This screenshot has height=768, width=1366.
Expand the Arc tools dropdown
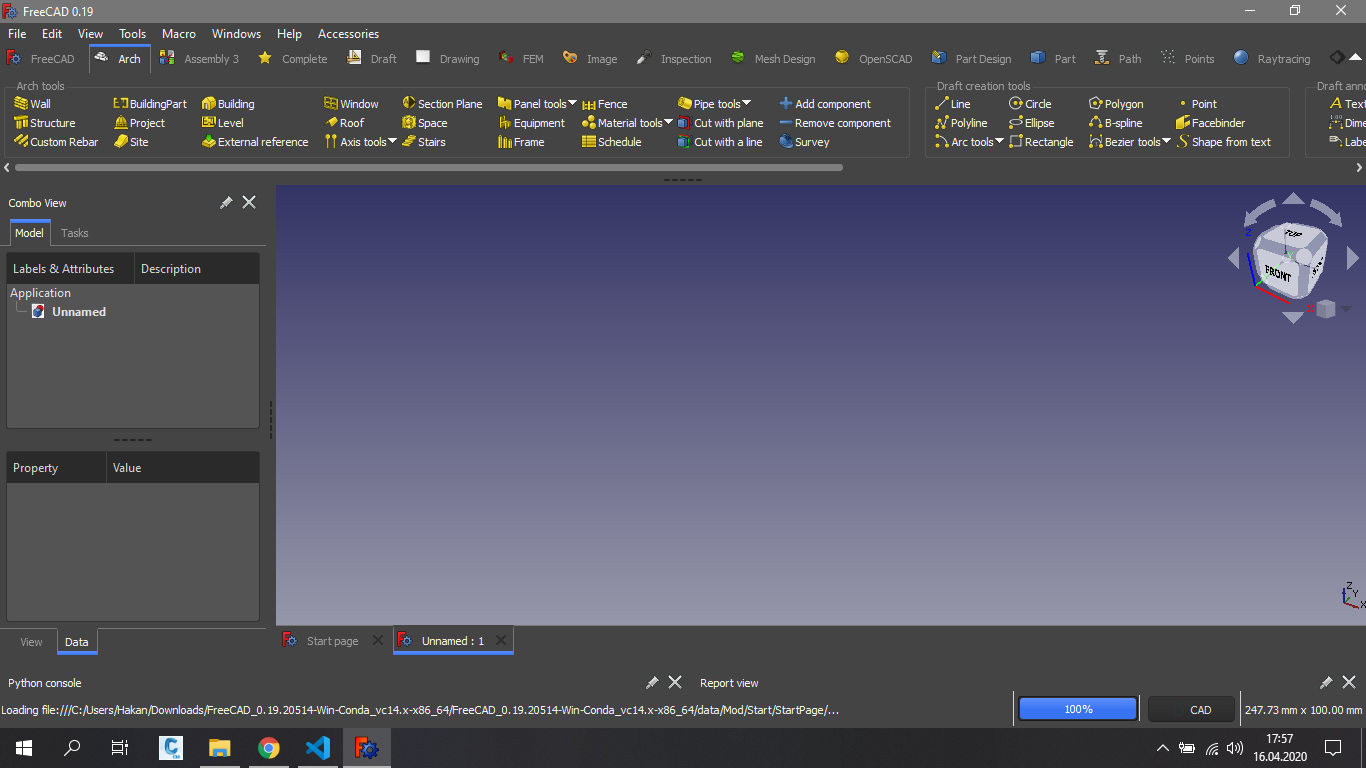click(999, 142)
